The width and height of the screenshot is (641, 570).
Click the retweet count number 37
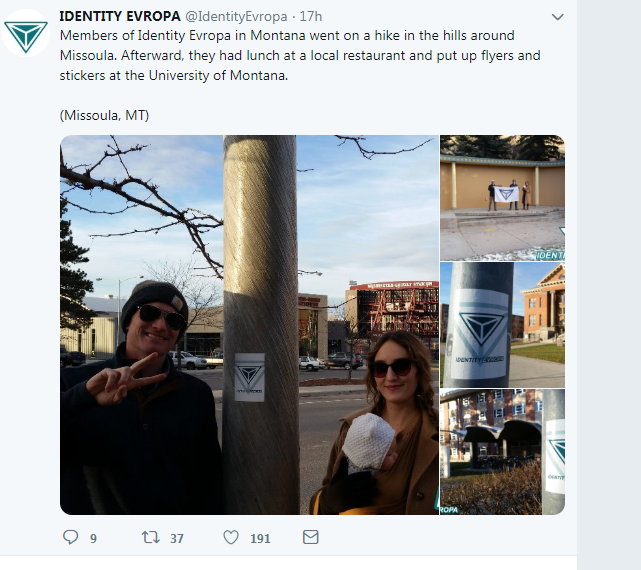177,539
